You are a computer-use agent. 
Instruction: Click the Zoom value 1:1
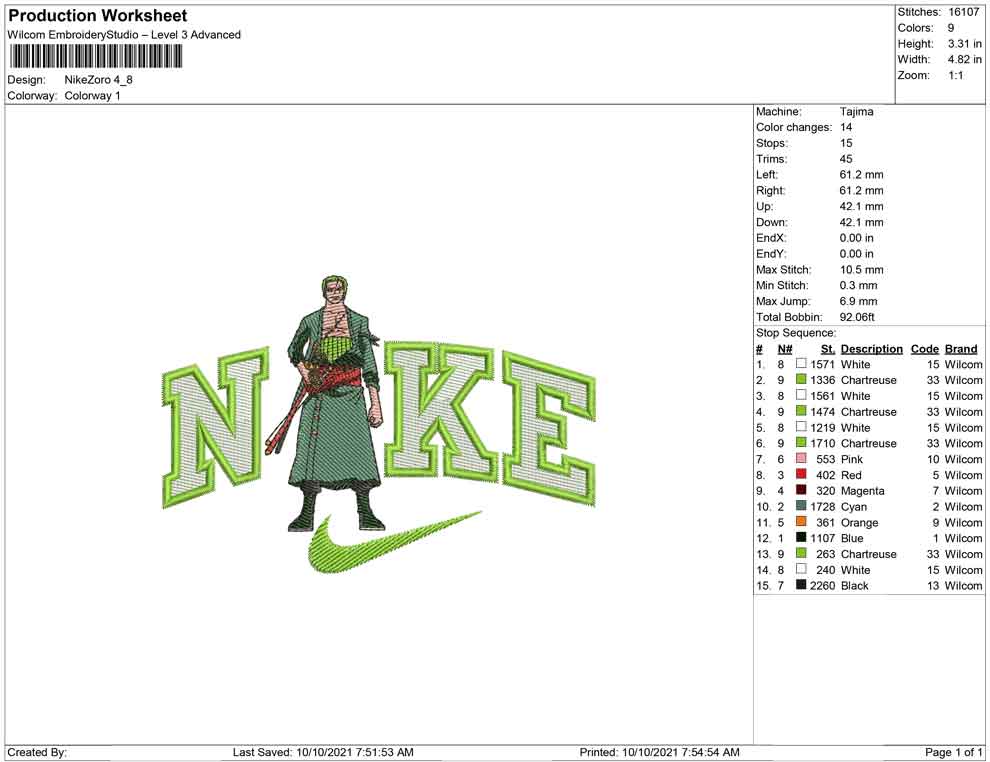coord(955,75)
